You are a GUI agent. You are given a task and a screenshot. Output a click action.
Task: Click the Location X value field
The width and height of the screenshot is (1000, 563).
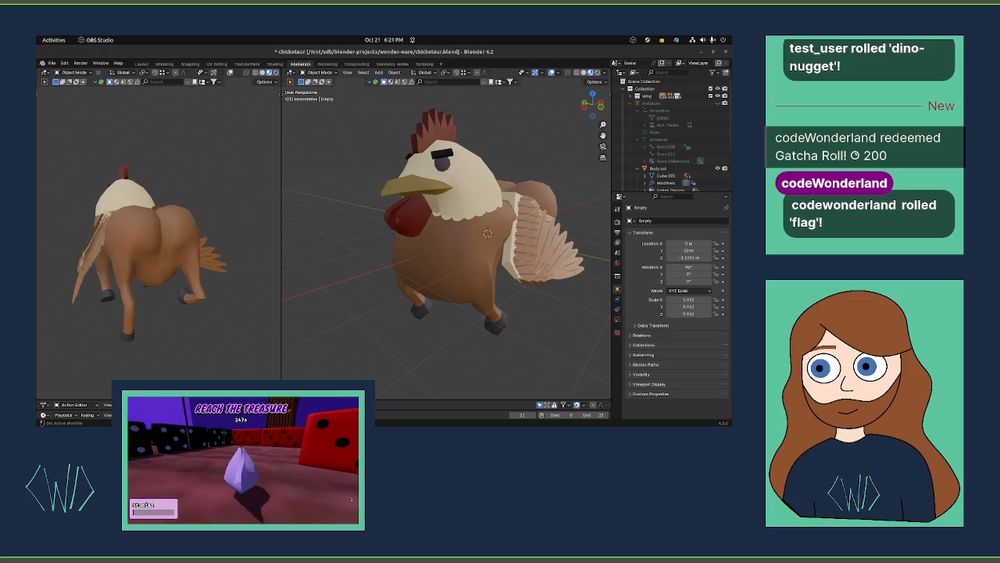coord(688,243)
